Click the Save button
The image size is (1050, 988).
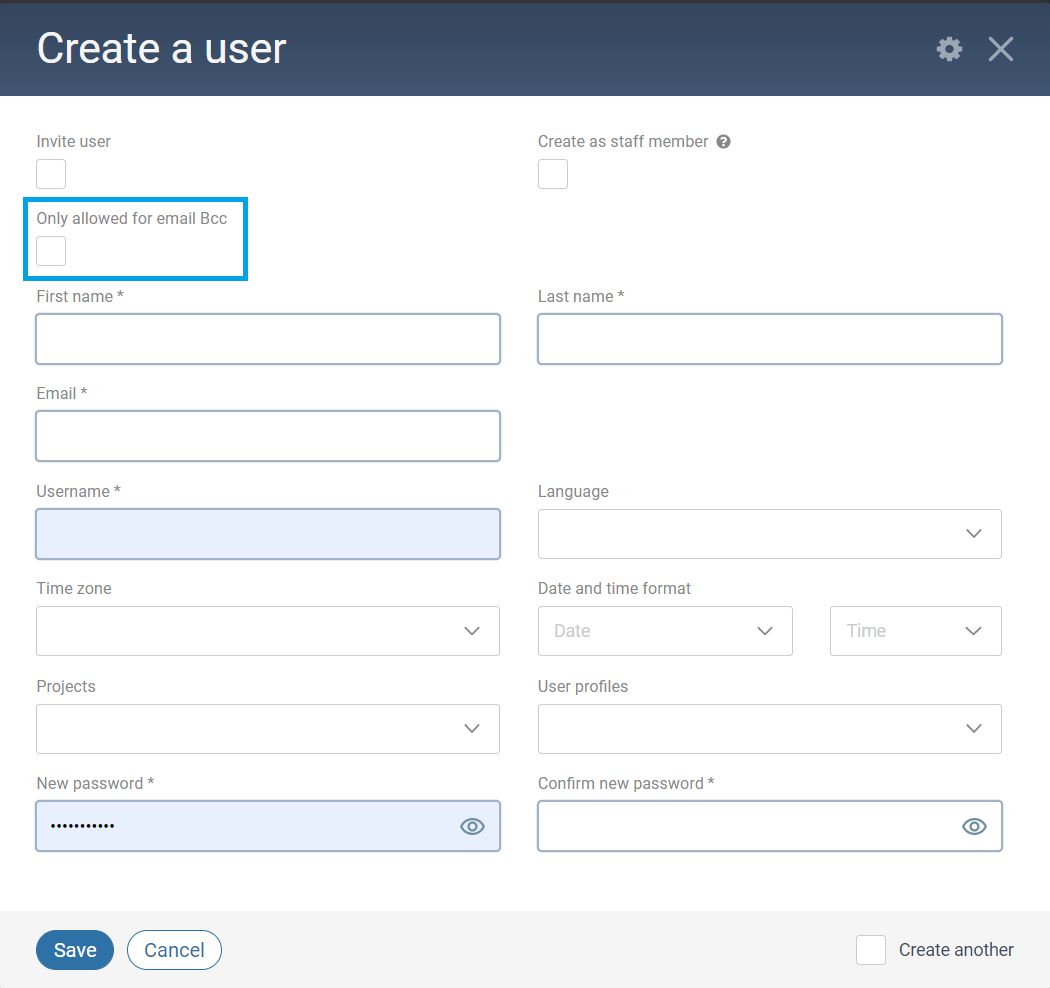[75, 950]
